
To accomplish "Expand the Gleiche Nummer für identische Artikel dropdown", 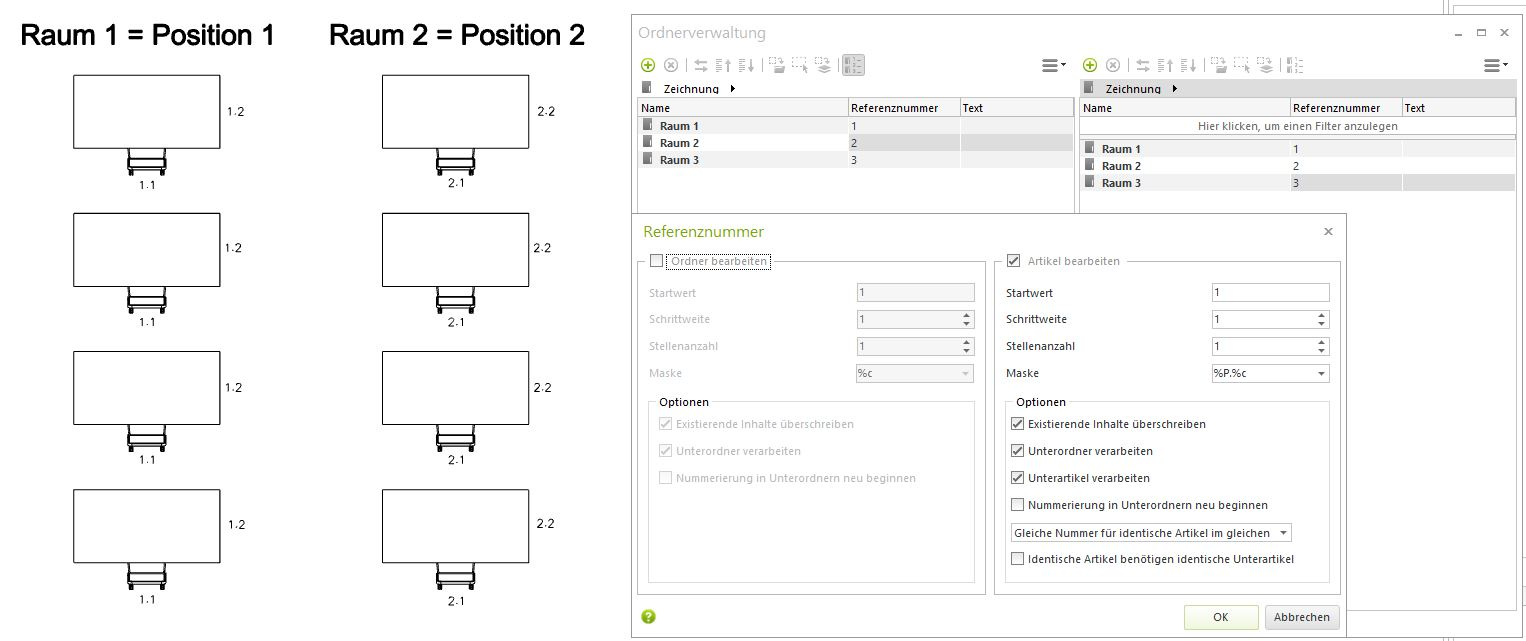I will [1284, 533].
